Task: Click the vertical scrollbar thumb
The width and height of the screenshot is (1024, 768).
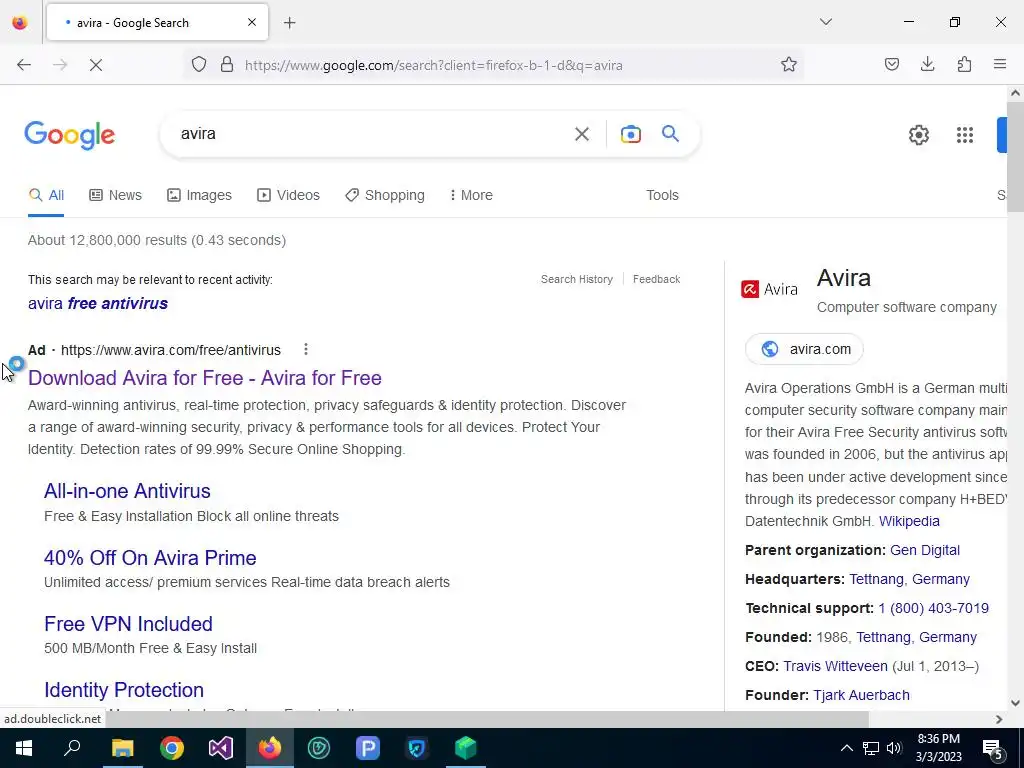Action: (x=1015, y=157)
